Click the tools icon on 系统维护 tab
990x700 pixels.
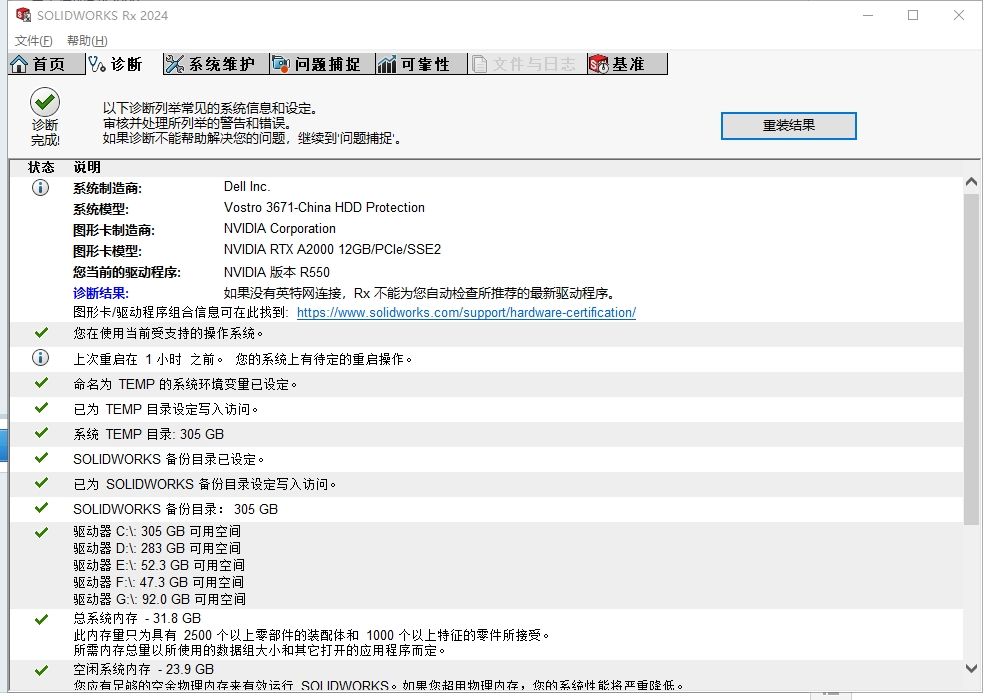click(174, 64)
